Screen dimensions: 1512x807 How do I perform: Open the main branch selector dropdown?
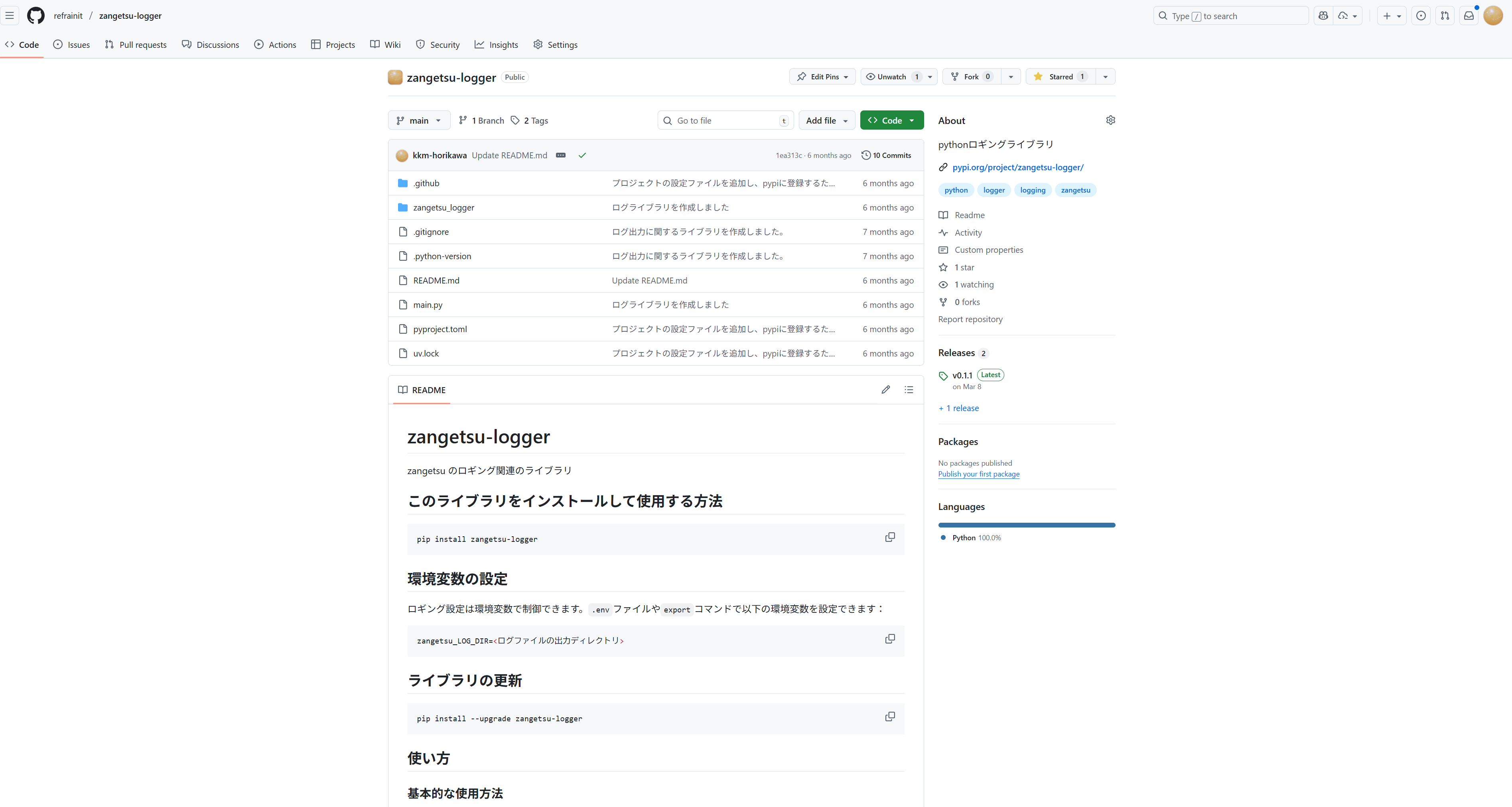click(x=418, y=120)
